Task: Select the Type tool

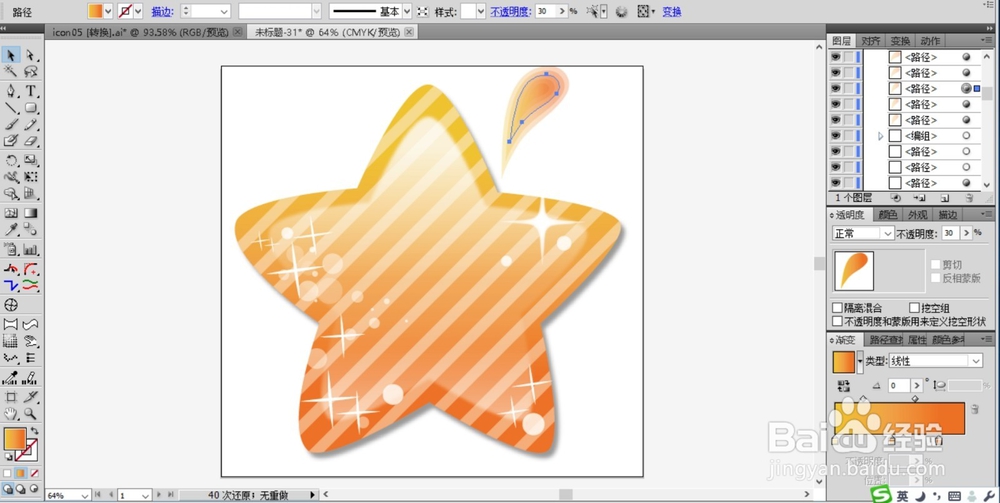Action: click(x=31, y=91)
